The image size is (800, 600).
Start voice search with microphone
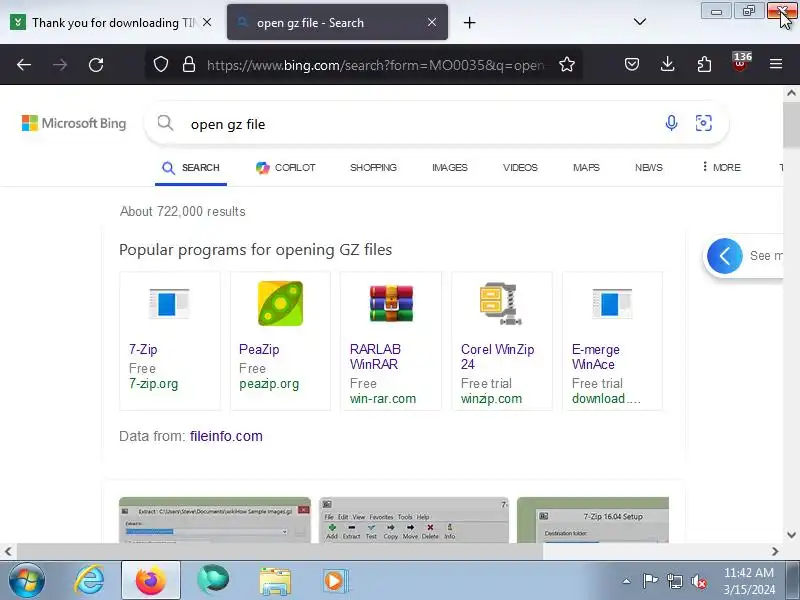tap(671, 123)
